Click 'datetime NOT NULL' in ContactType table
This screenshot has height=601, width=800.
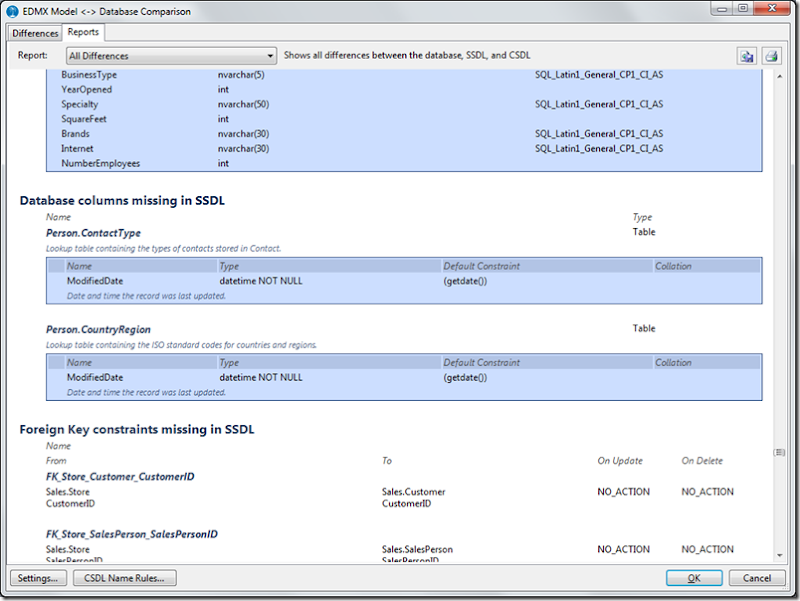(261, 281)
